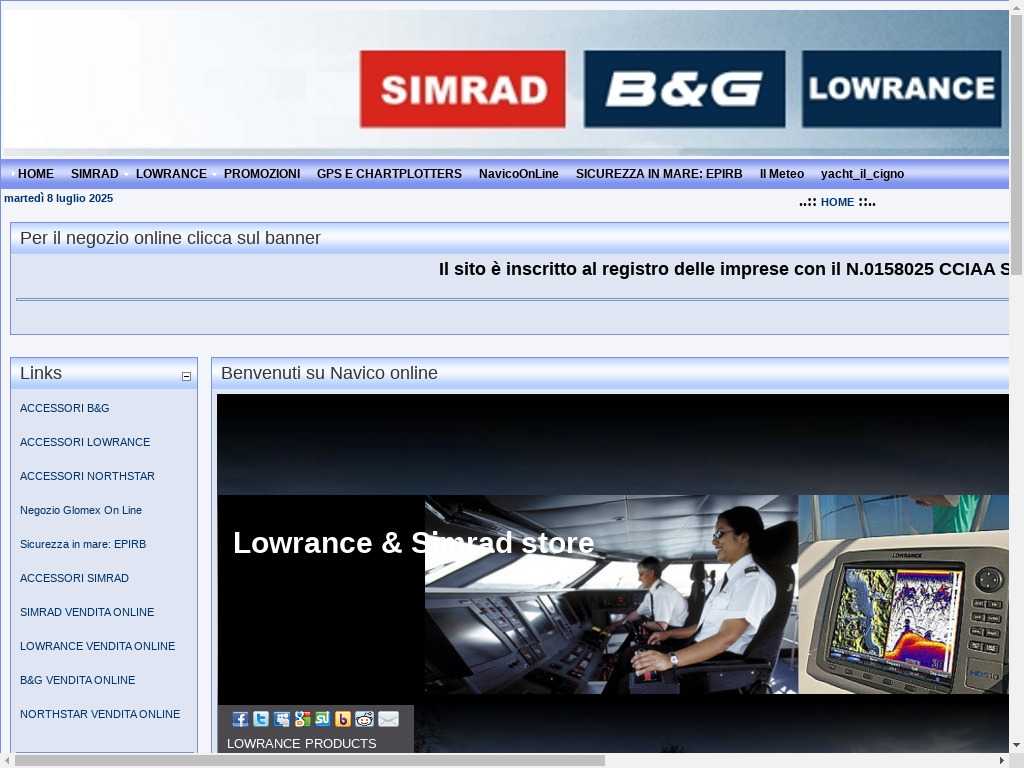Image resolution: width=1024 pixels, height=768 pixels.
Task: Click the HOME breadcrumb link
Action: pos(837,202)
